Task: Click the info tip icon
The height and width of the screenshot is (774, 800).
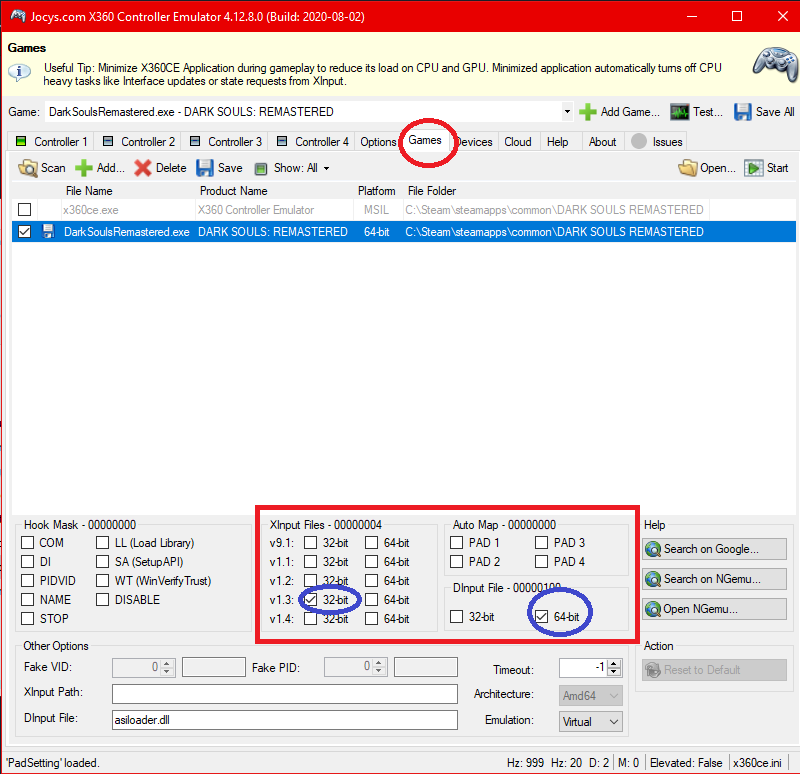Action: point(19,72)
